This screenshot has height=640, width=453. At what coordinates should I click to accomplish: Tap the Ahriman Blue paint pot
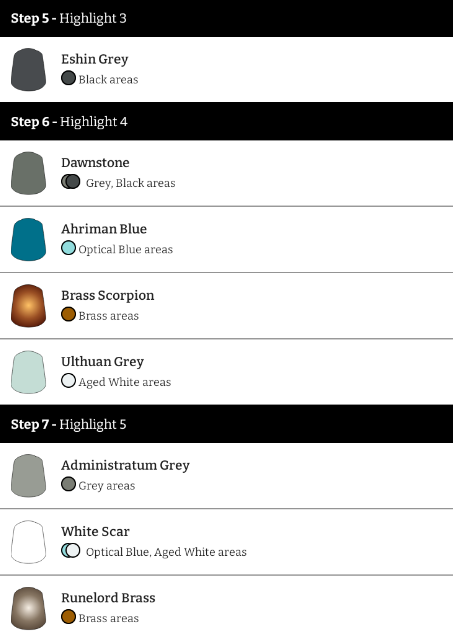(x=28, y=239)
